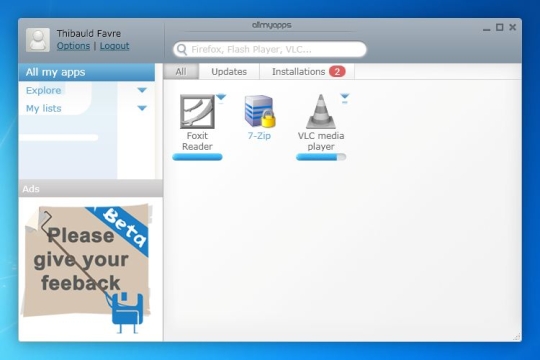Click the Foxit Reader name label
The image size is (540, 360).
(x=197, y=141)
